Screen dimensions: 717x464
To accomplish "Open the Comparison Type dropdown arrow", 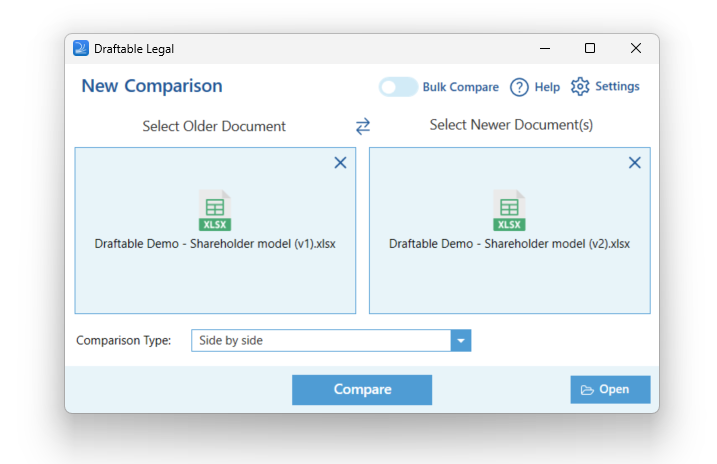I will coord(461,341).
